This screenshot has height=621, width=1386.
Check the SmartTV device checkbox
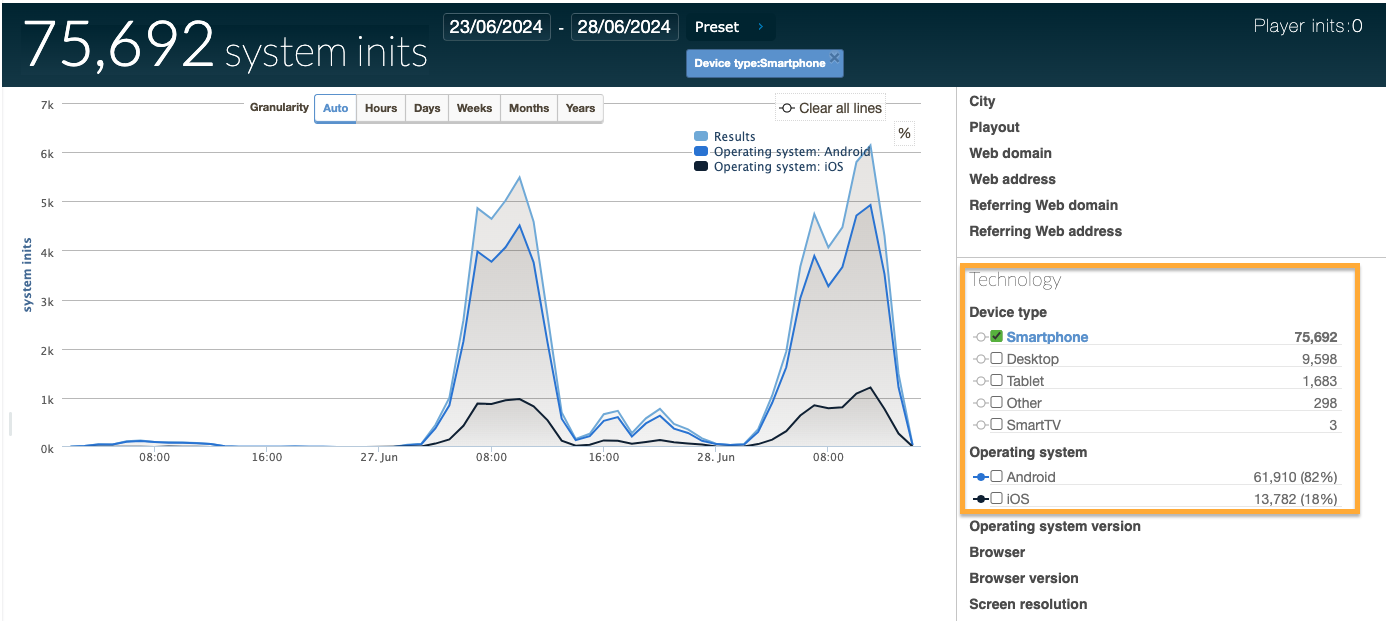click(x=996, y=424)
